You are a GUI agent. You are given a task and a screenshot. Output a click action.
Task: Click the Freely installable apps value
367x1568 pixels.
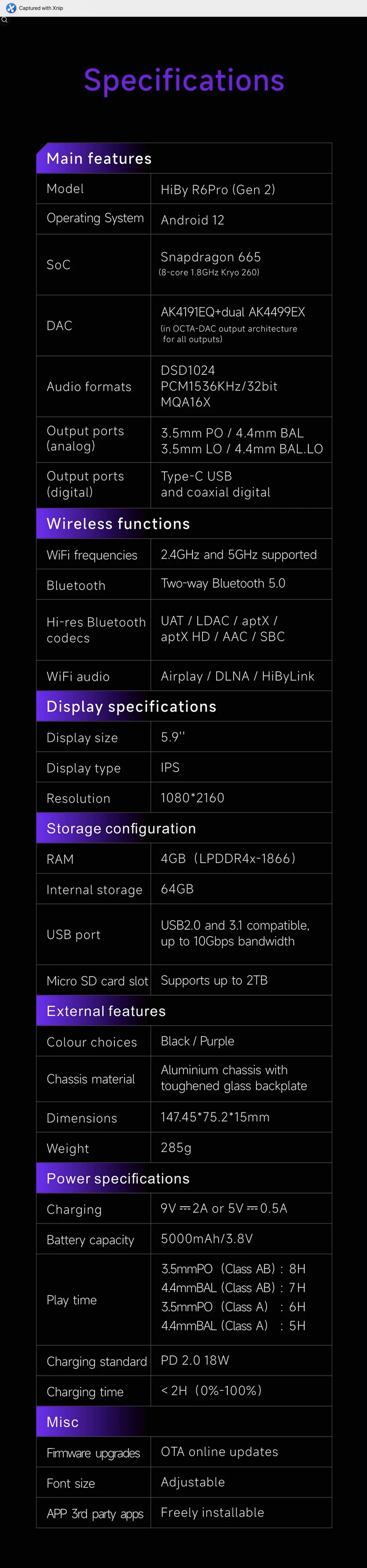[212, 1513]
